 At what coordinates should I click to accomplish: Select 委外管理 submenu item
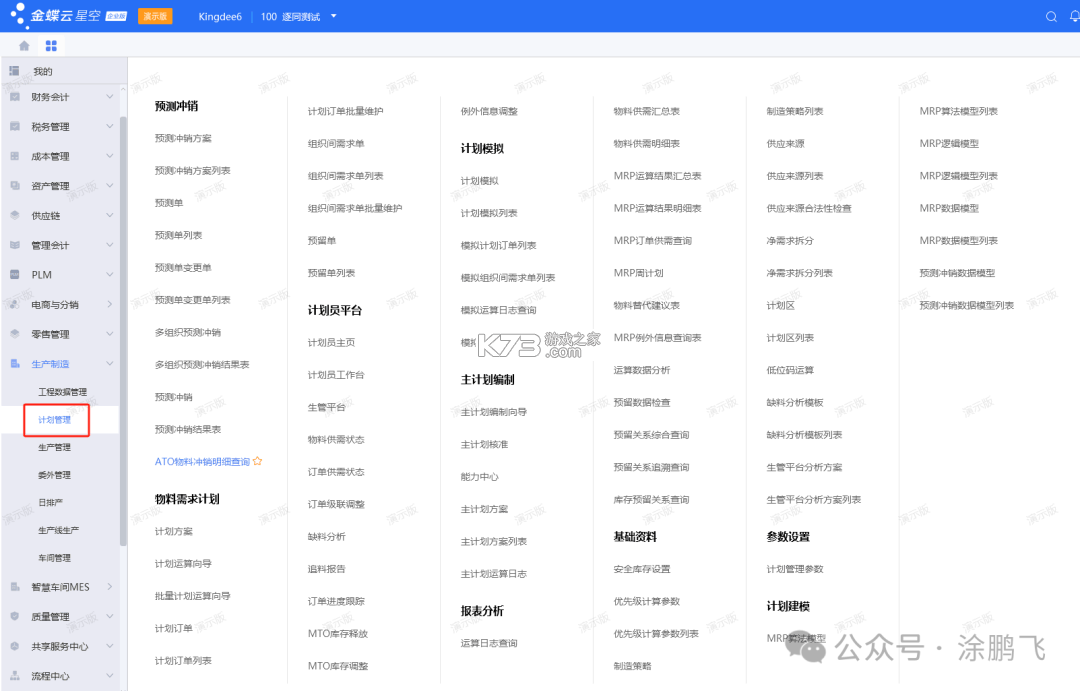point(54,475)
